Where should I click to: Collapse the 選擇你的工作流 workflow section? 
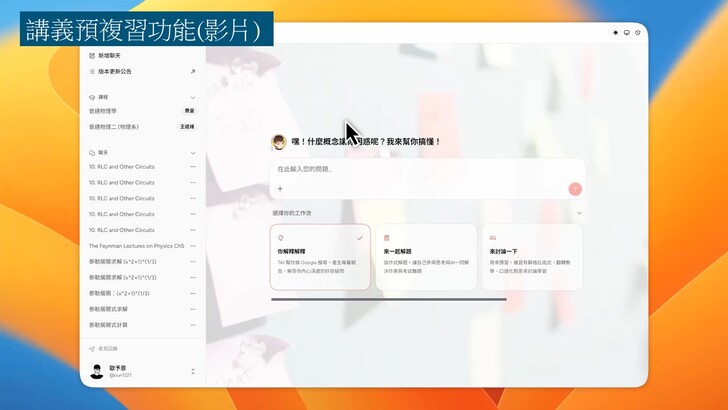(579, 213)
